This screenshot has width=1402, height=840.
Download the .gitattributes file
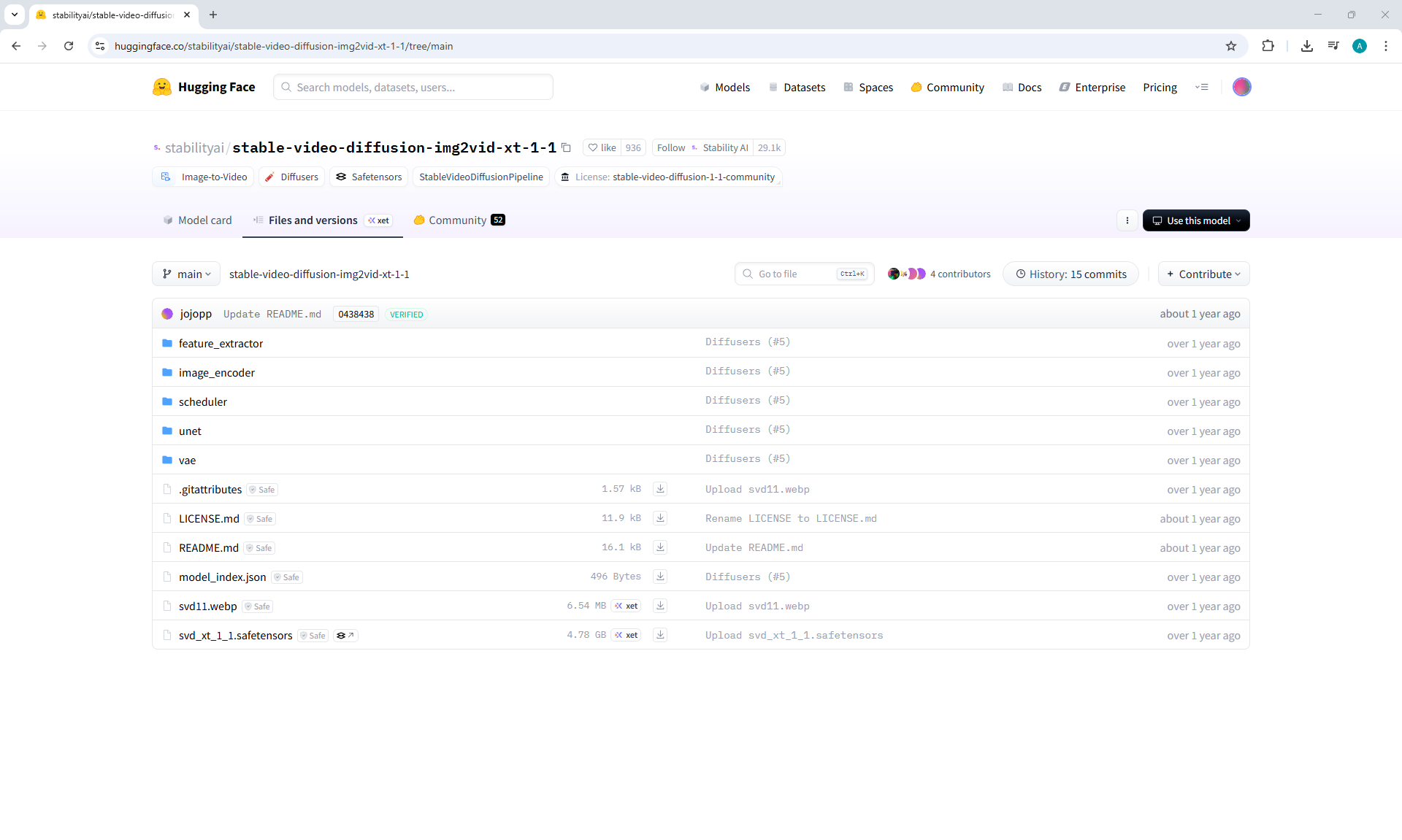(x=660, y=489)
